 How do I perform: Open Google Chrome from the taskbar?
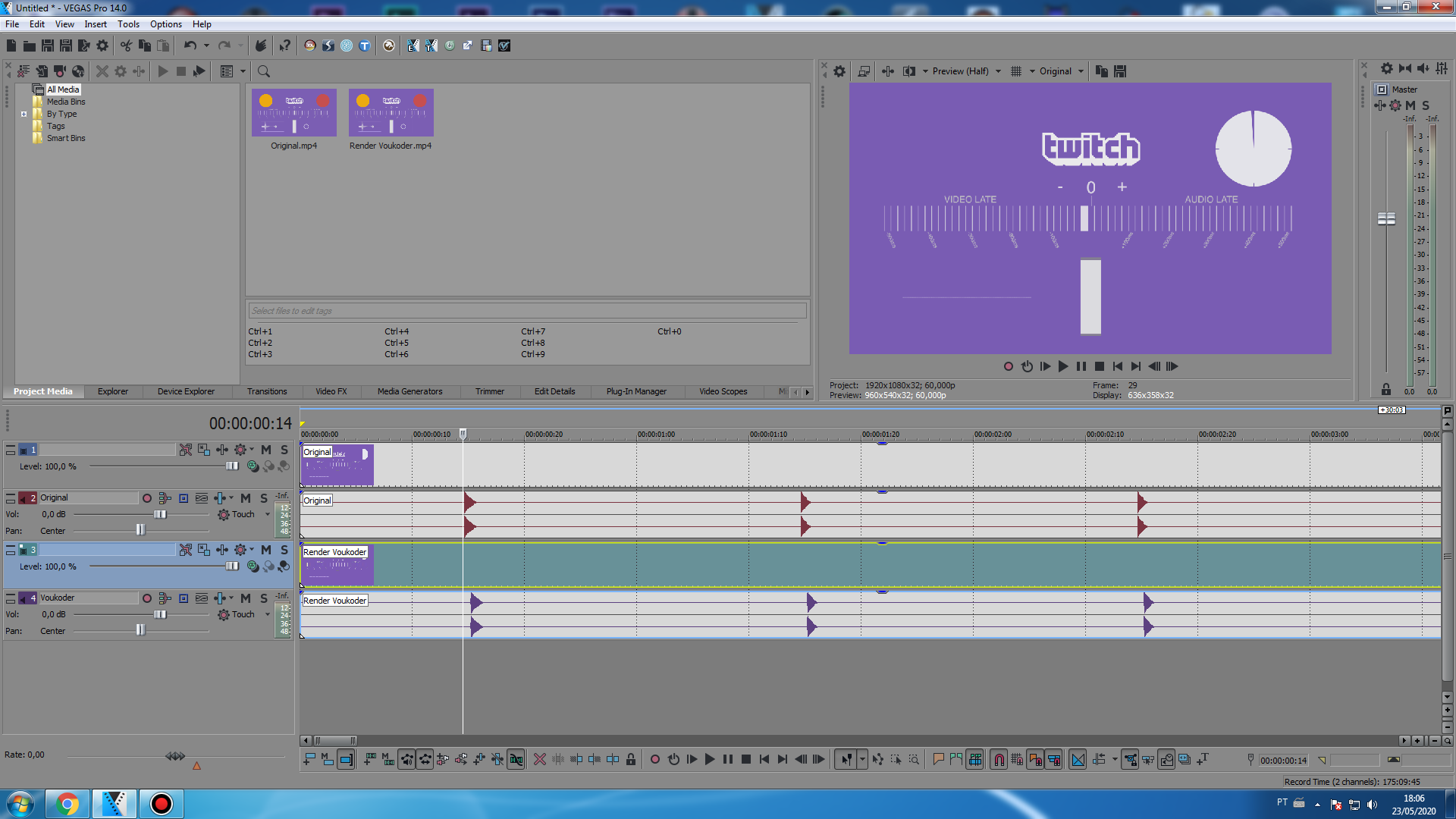[67, 804]
